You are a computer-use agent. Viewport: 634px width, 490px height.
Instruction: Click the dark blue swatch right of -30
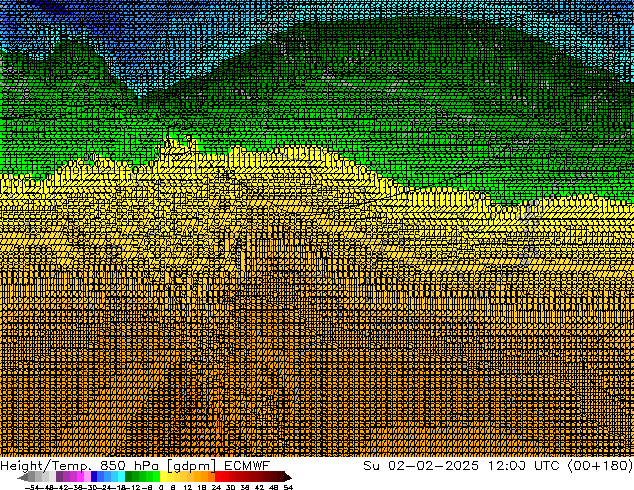(94, 476)
